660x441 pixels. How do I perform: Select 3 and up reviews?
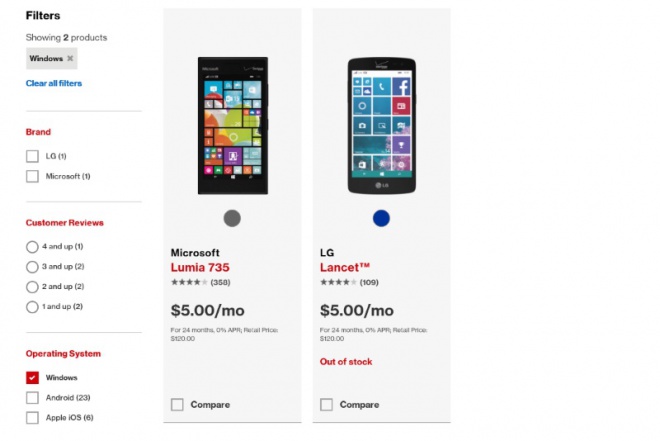(x=33, y=266)
